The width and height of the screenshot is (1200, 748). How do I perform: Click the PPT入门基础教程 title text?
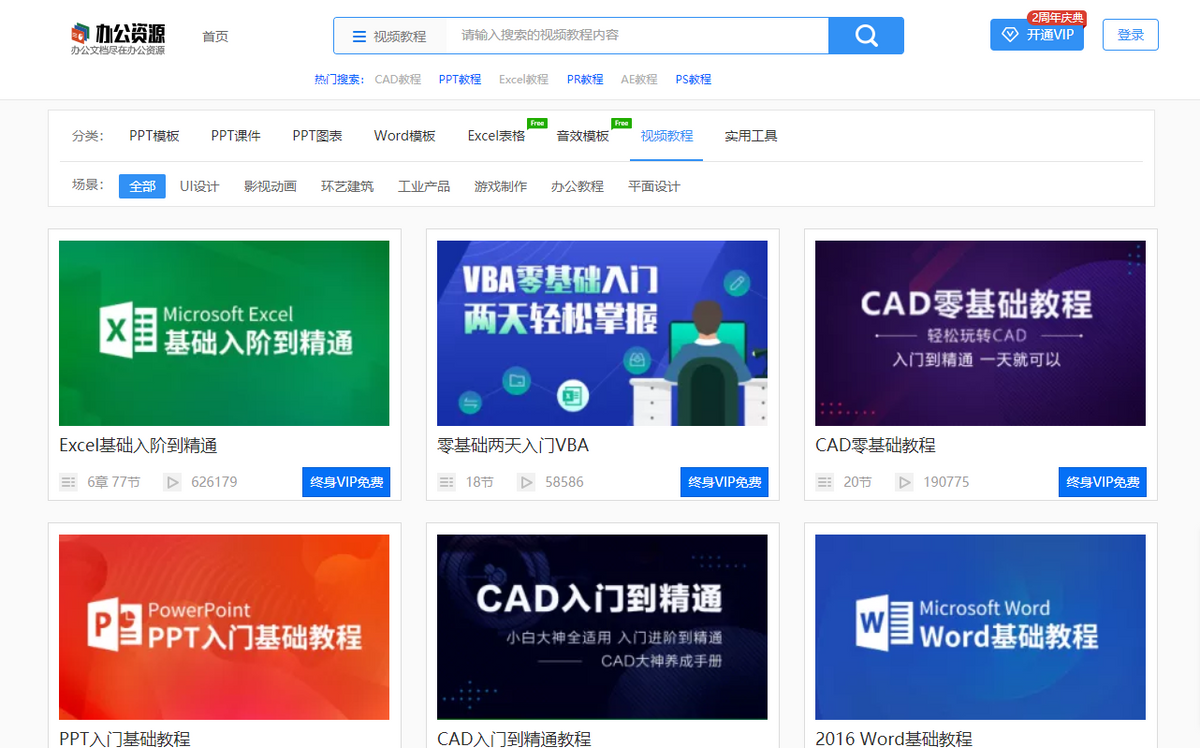tap(125, 739)
